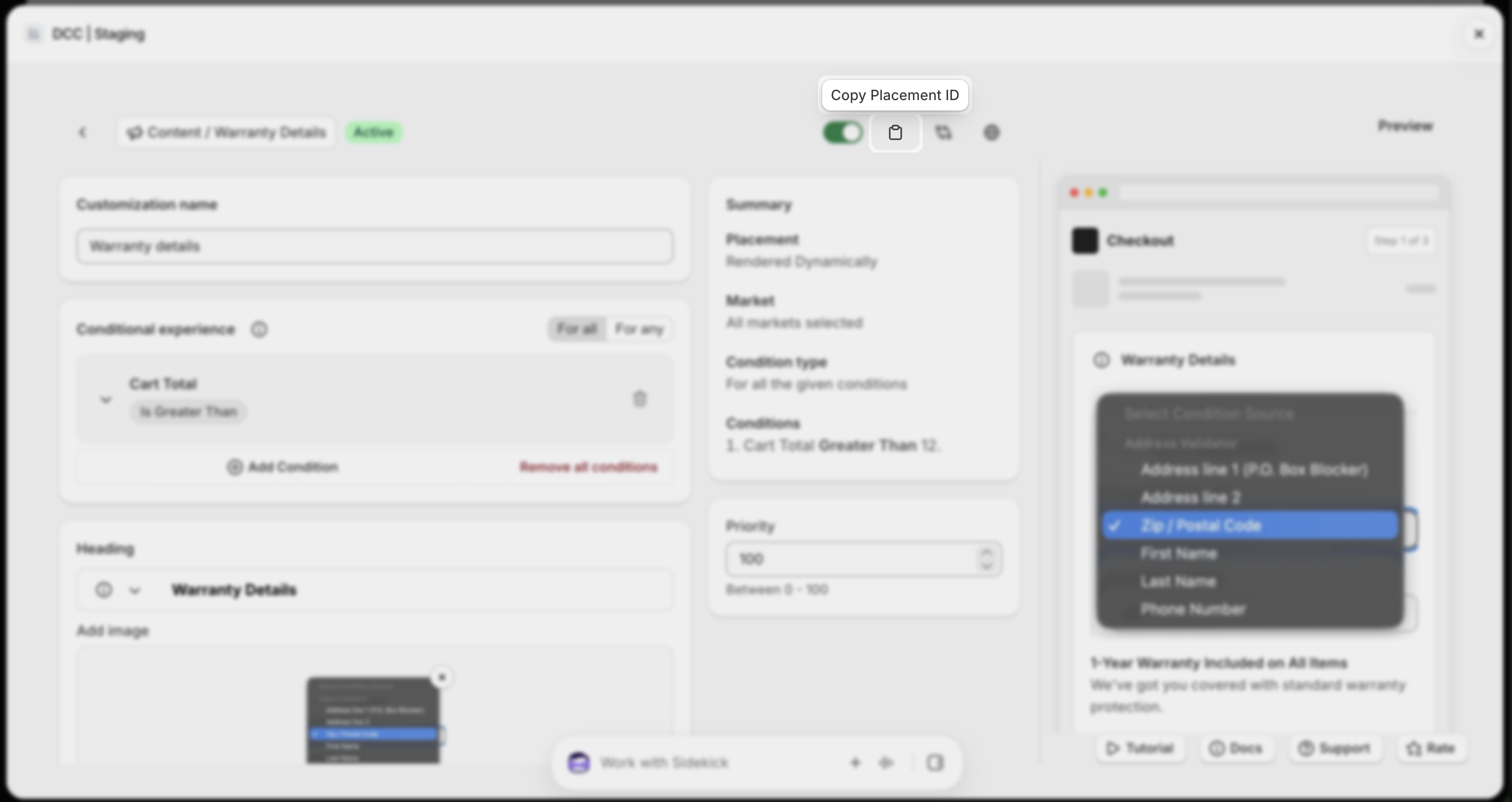Viewport: 1512px width, 802px height.
Task: Delete the Cart Total condition with trash icon
Action: click(640, 399)
